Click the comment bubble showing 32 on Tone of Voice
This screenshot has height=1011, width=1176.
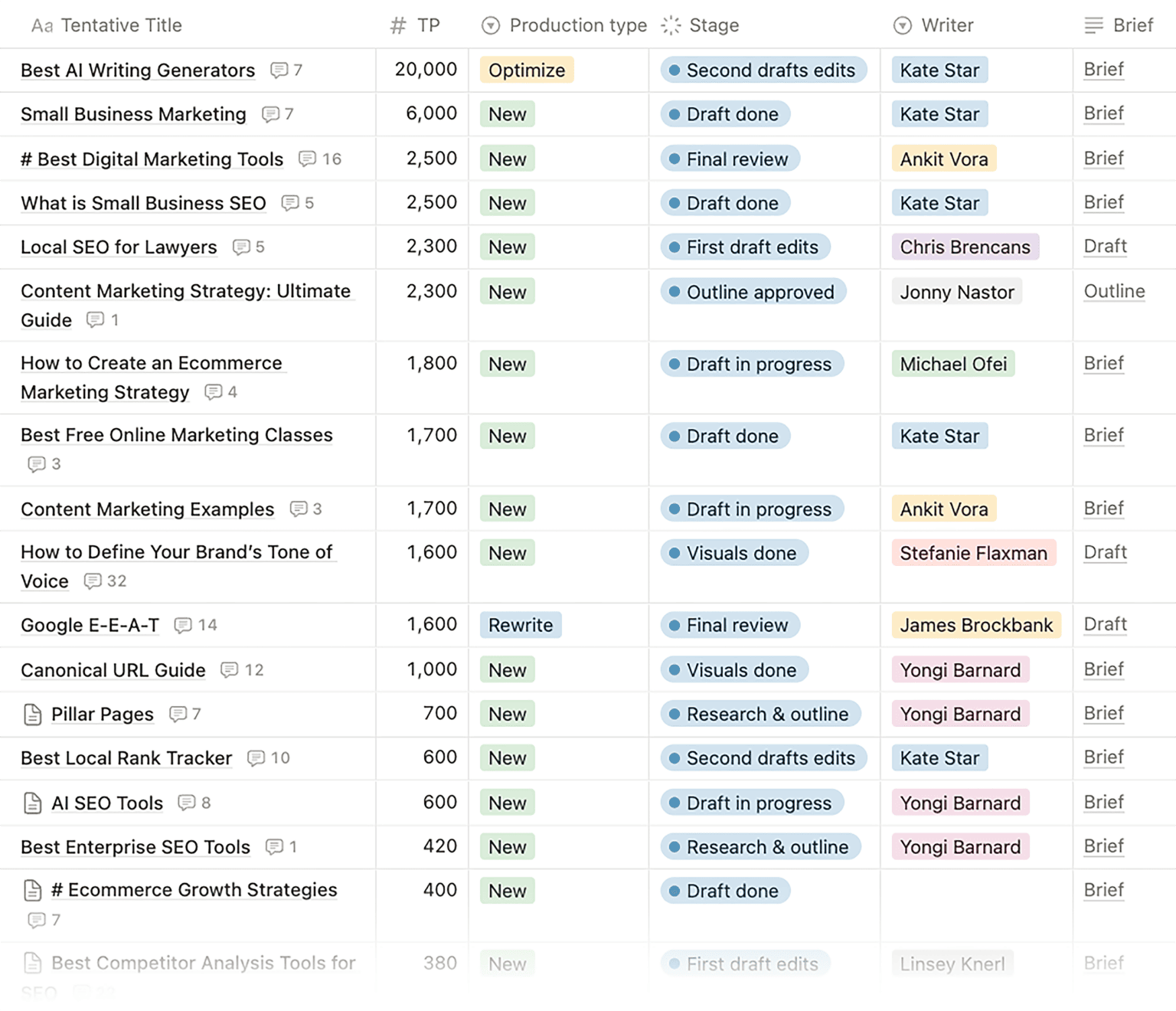pyautogui.click(x=93, y=581)
